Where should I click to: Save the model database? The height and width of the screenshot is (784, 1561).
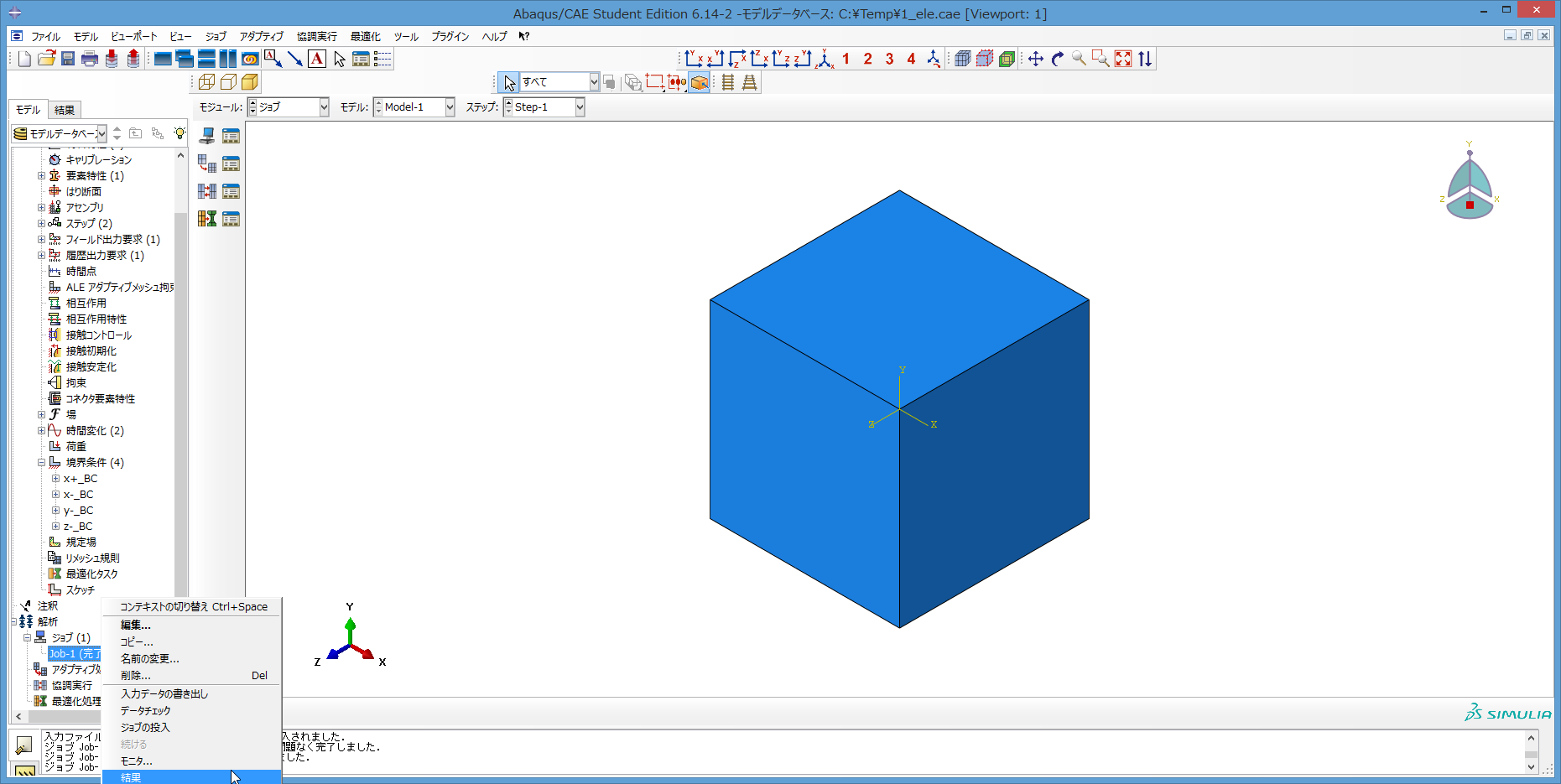(x=68, y=59)
